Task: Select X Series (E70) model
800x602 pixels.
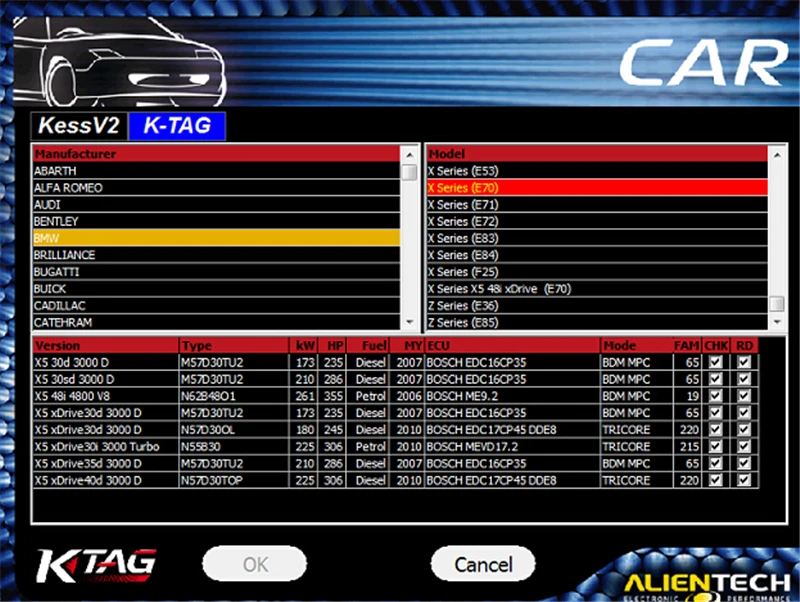Action: (x=597, y=187)
